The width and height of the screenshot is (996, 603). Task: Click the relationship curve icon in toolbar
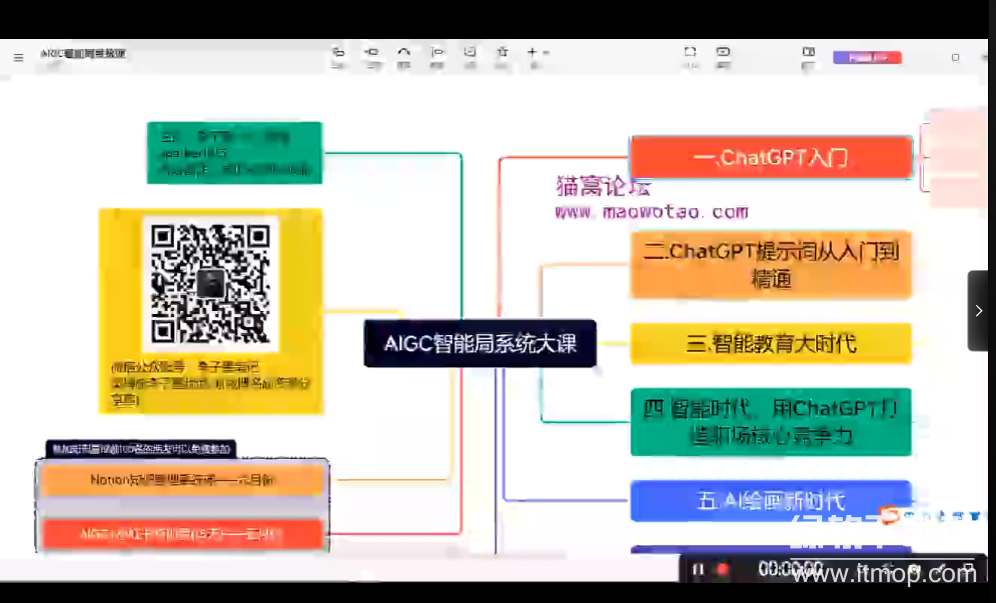pos(404,56)
